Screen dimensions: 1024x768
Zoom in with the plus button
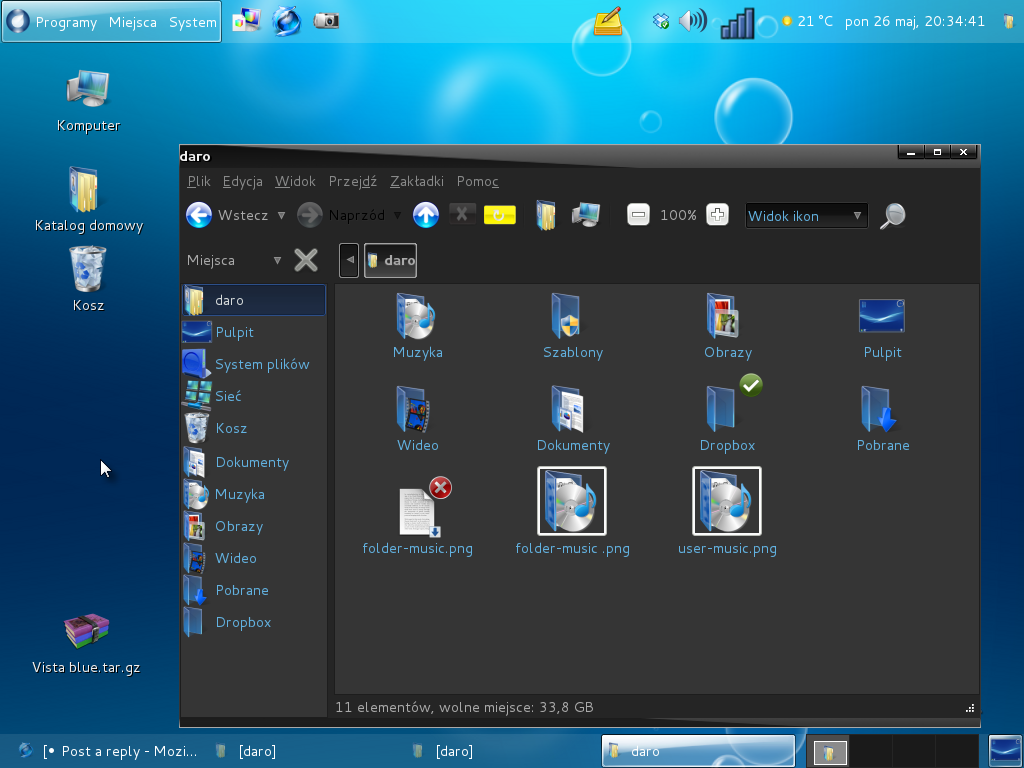pos(717,215)
